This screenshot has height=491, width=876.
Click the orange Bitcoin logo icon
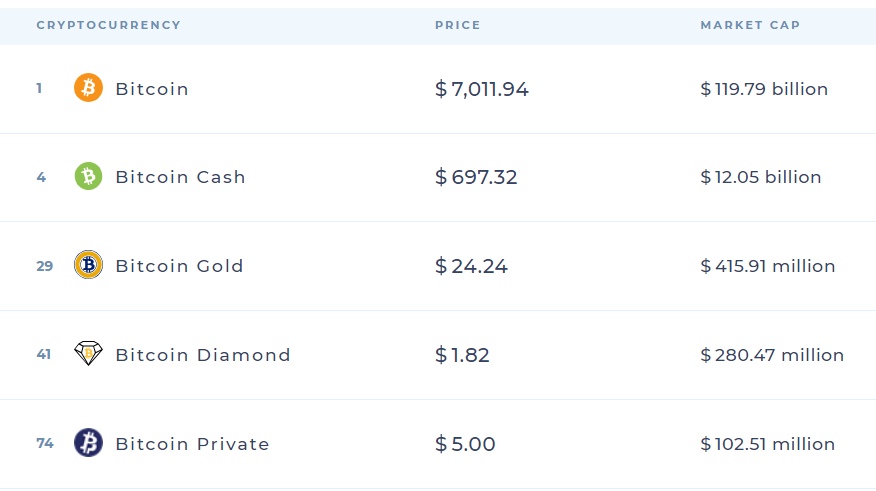88,88
